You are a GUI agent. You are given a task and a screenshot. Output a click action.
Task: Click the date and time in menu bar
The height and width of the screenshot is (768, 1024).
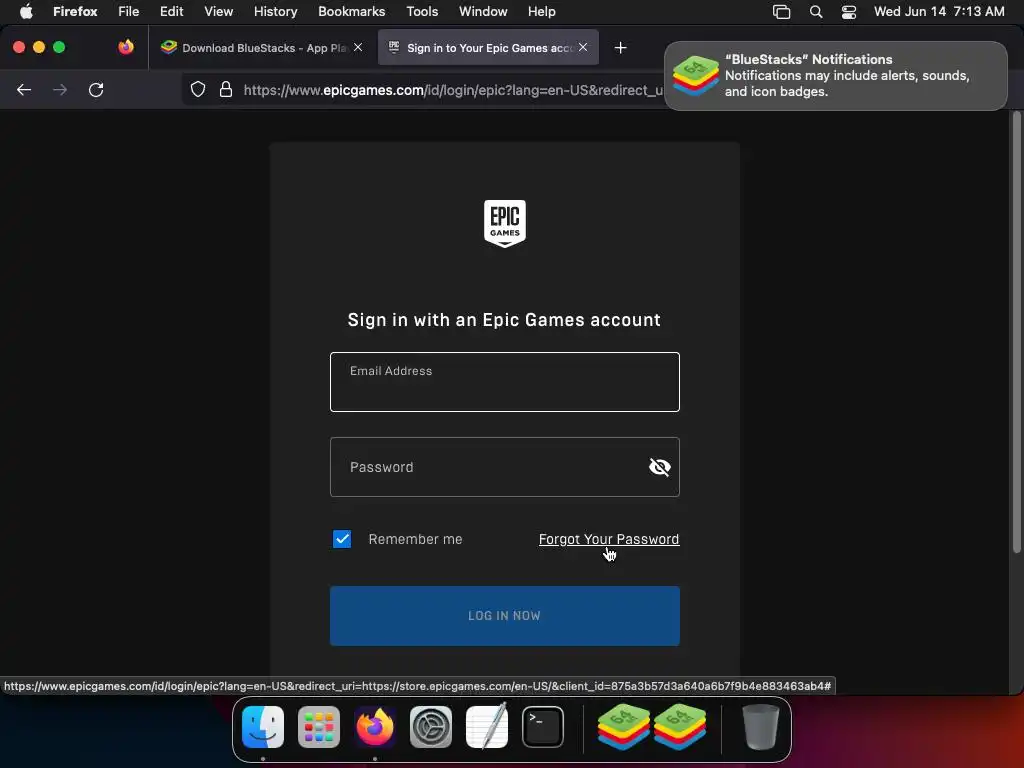tap(939, 11)
